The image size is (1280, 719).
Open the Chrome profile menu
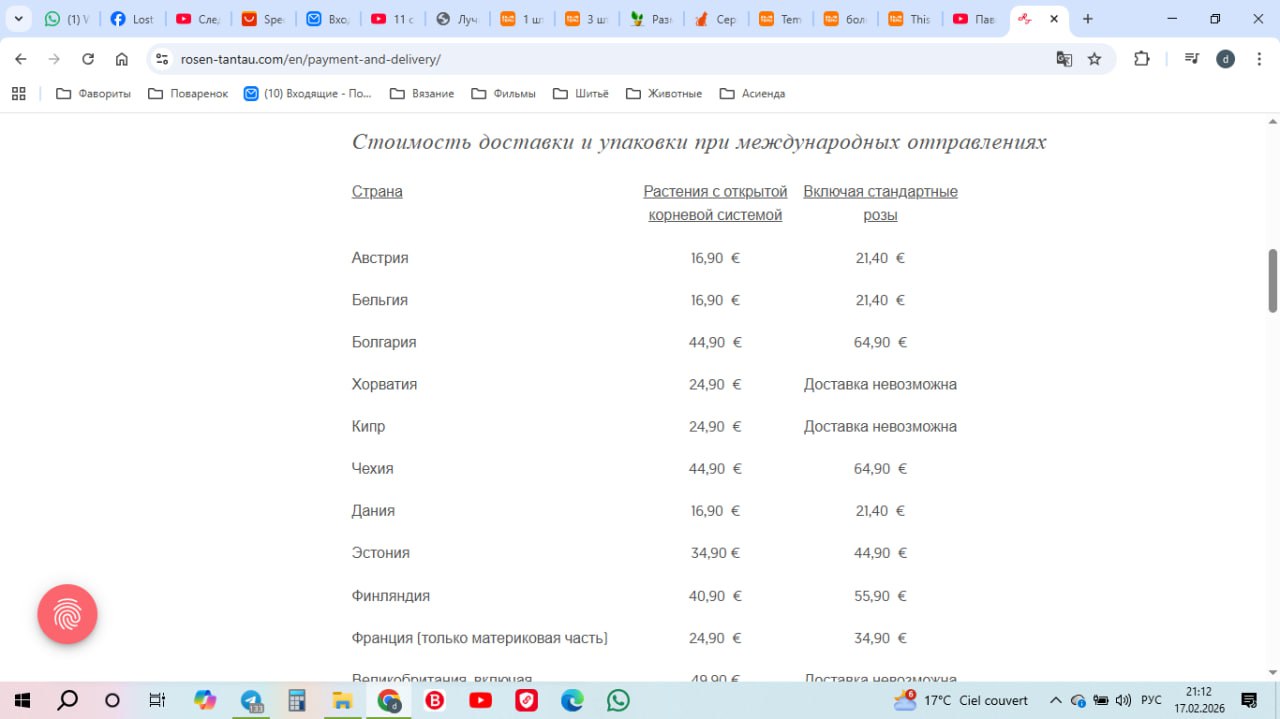pyautogui.click(x=1225, y=59)
